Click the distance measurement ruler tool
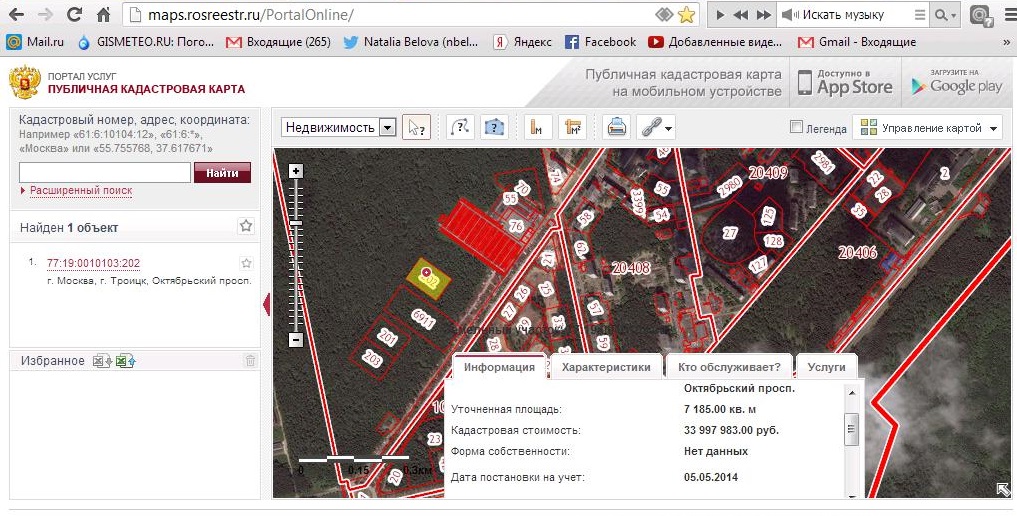 click(x=537, y=128)
